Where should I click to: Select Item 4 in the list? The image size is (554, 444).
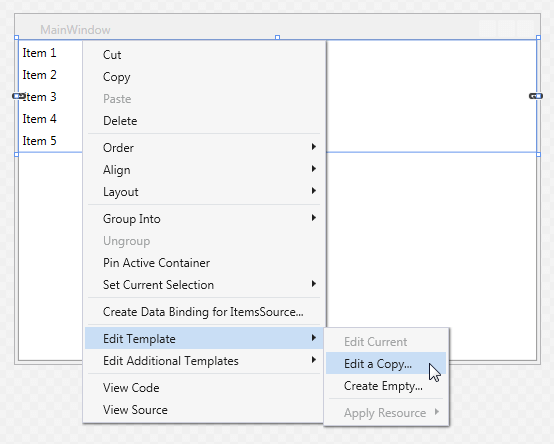40,119
